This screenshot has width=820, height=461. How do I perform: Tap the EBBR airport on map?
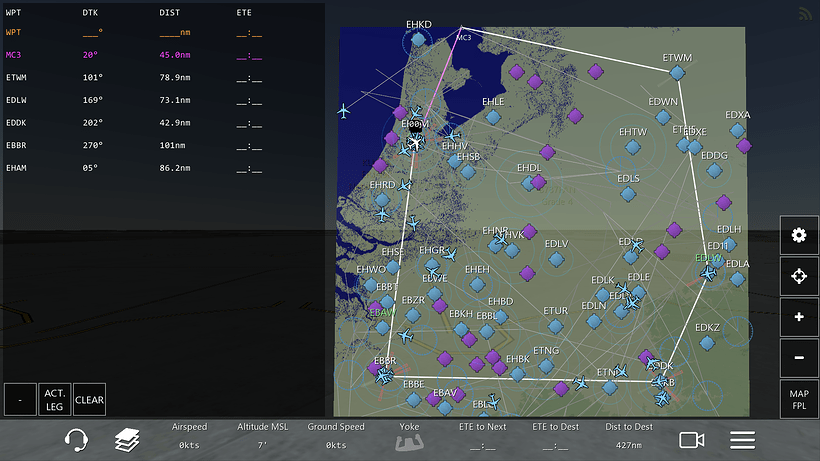pyautogui.click(x=384, y=375)
